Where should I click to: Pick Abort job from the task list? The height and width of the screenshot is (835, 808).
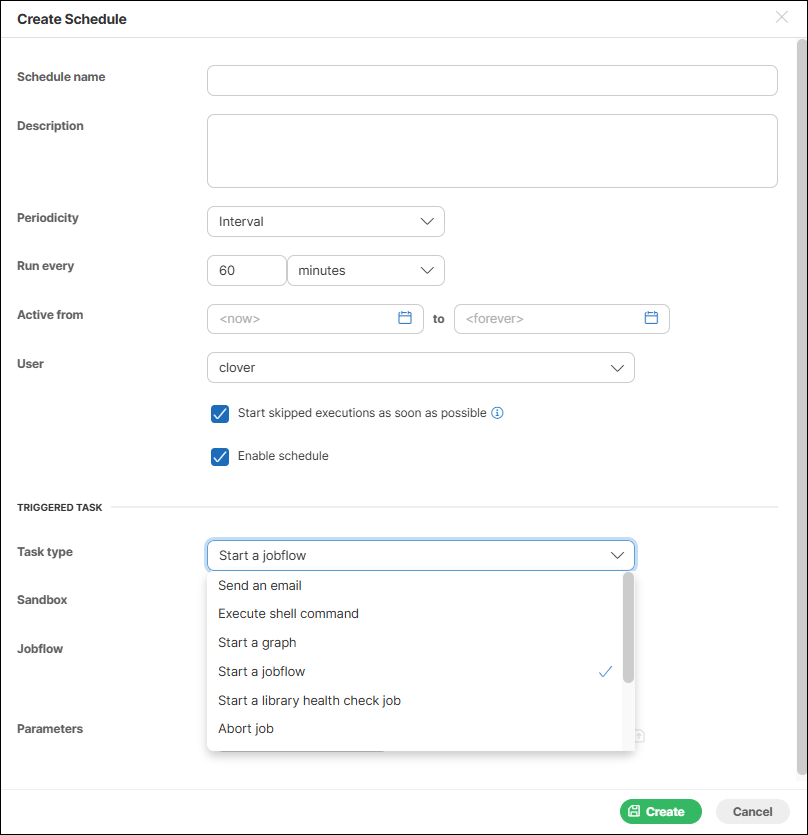[x=246, y=728]
